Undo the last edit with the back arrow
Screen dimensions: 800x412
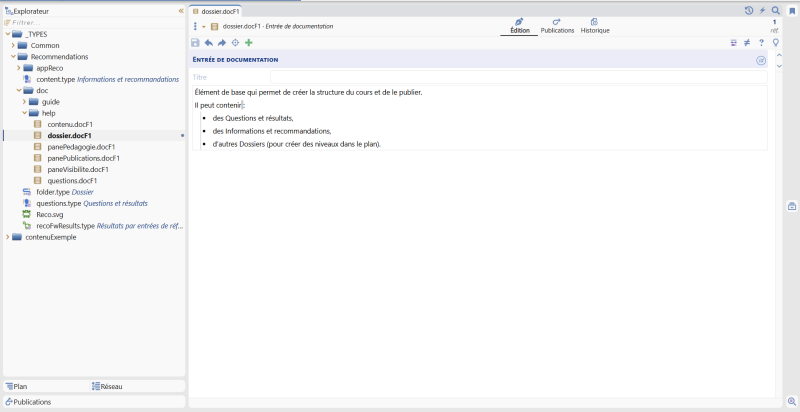tap(209, 43)
